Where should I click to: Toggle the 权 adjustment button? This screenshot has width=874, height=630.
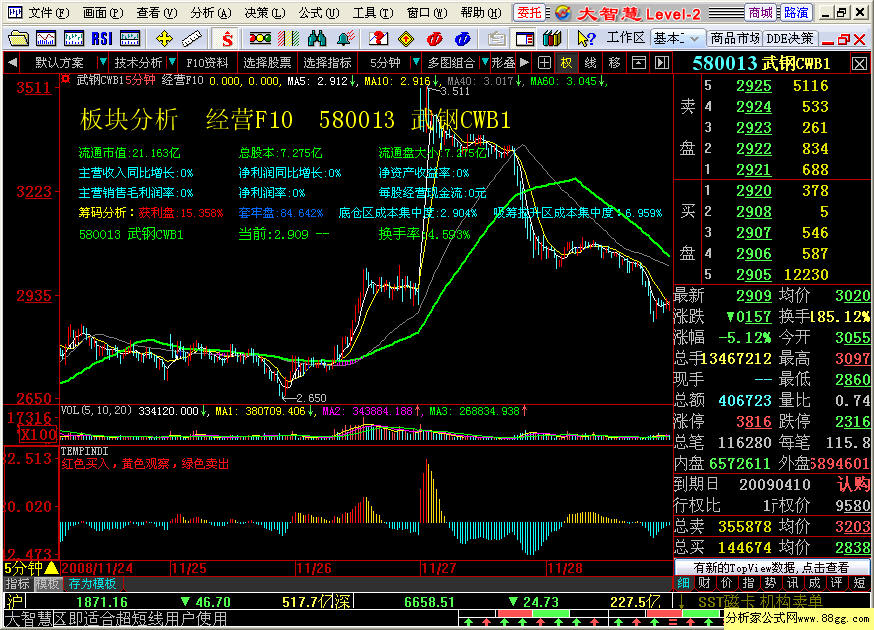[567, 62]
